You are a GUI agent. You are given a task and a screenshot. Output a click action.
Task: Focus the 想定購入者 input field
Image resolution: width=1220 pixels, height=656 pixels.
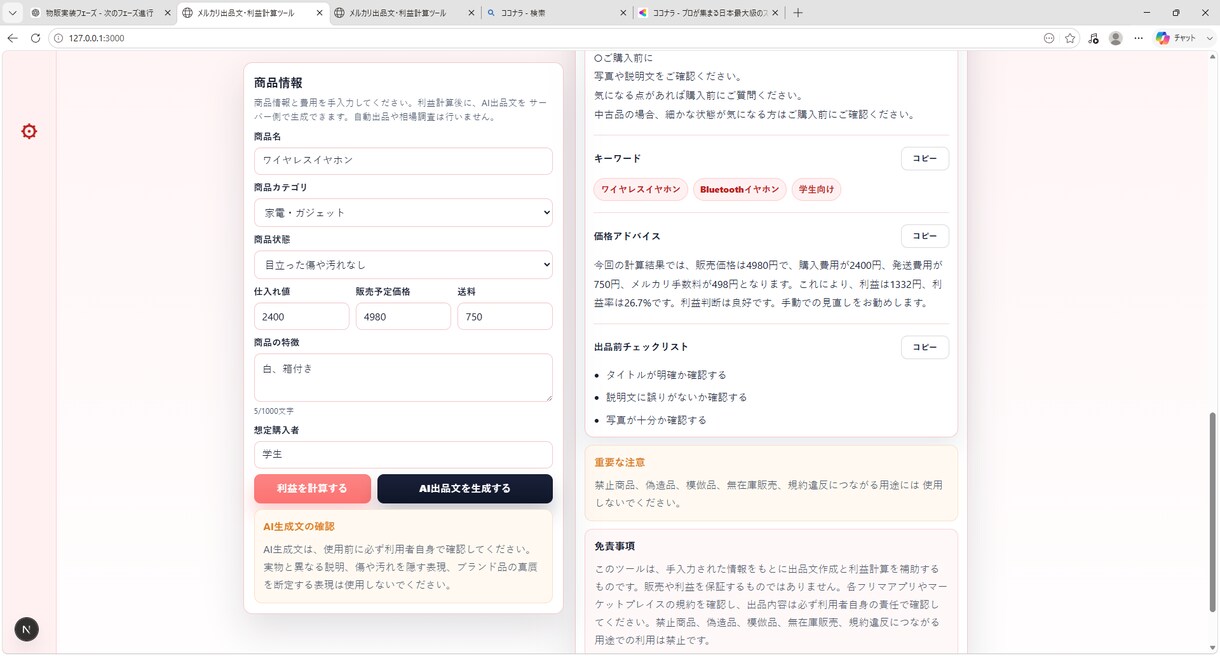coord(403,455)
